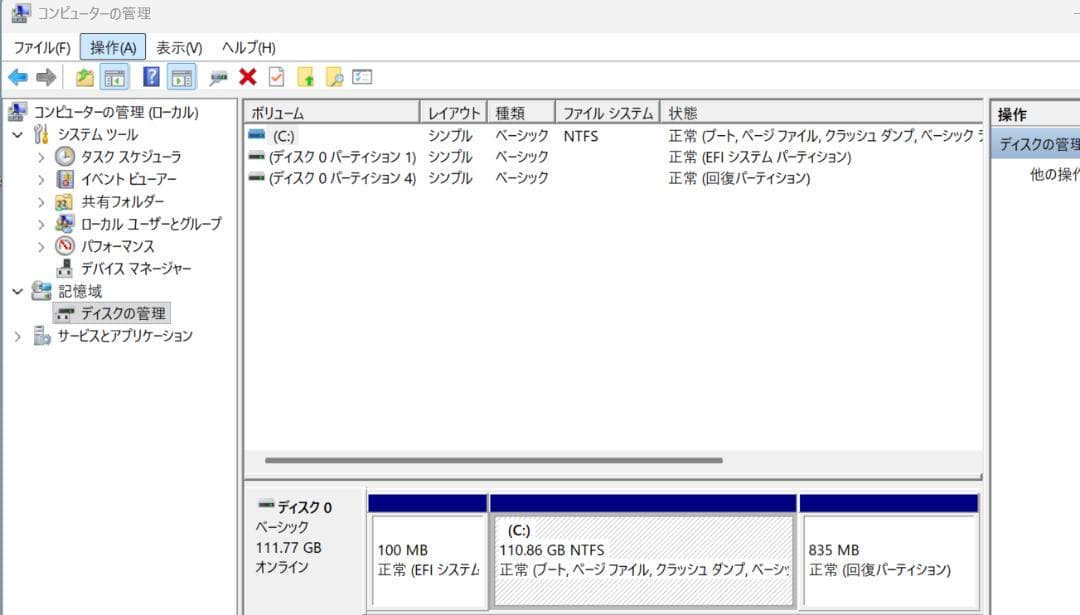Click the blue Back navigation arrow
The width and height of the screenshot is (1080, 615).
(x=17, y=77)
